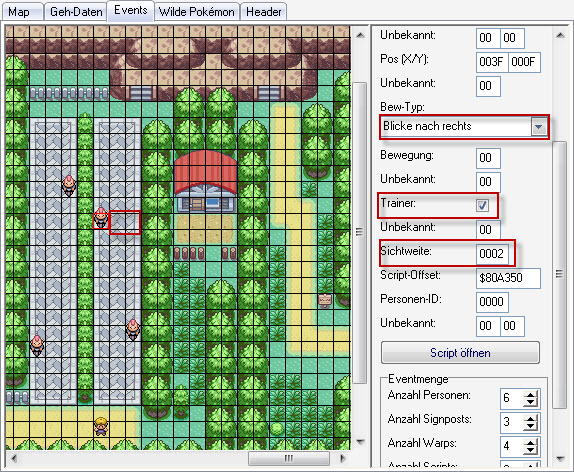This screenshot has width=574, height=473.
Task: Click the map horizontal scroll left arrow
Action: [x=14, y=458]
